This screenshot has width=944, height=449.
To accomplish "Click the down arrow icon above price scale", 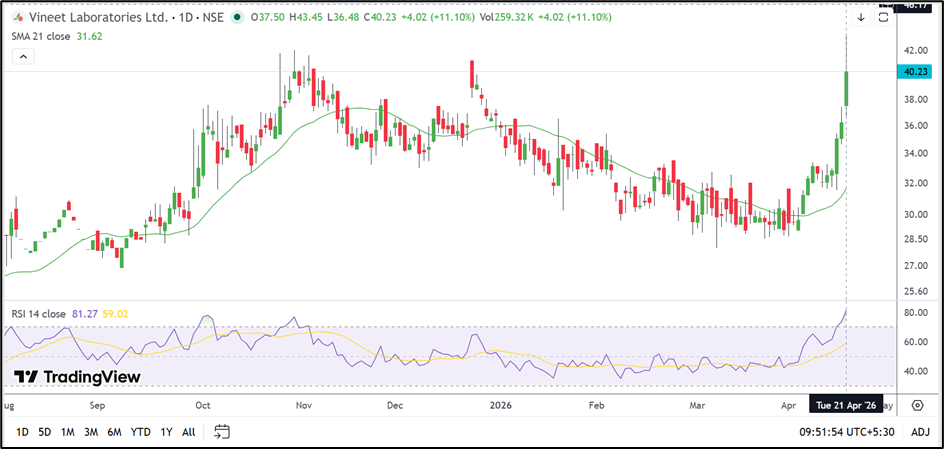I will pyautogui.click(x=861, y=17).
